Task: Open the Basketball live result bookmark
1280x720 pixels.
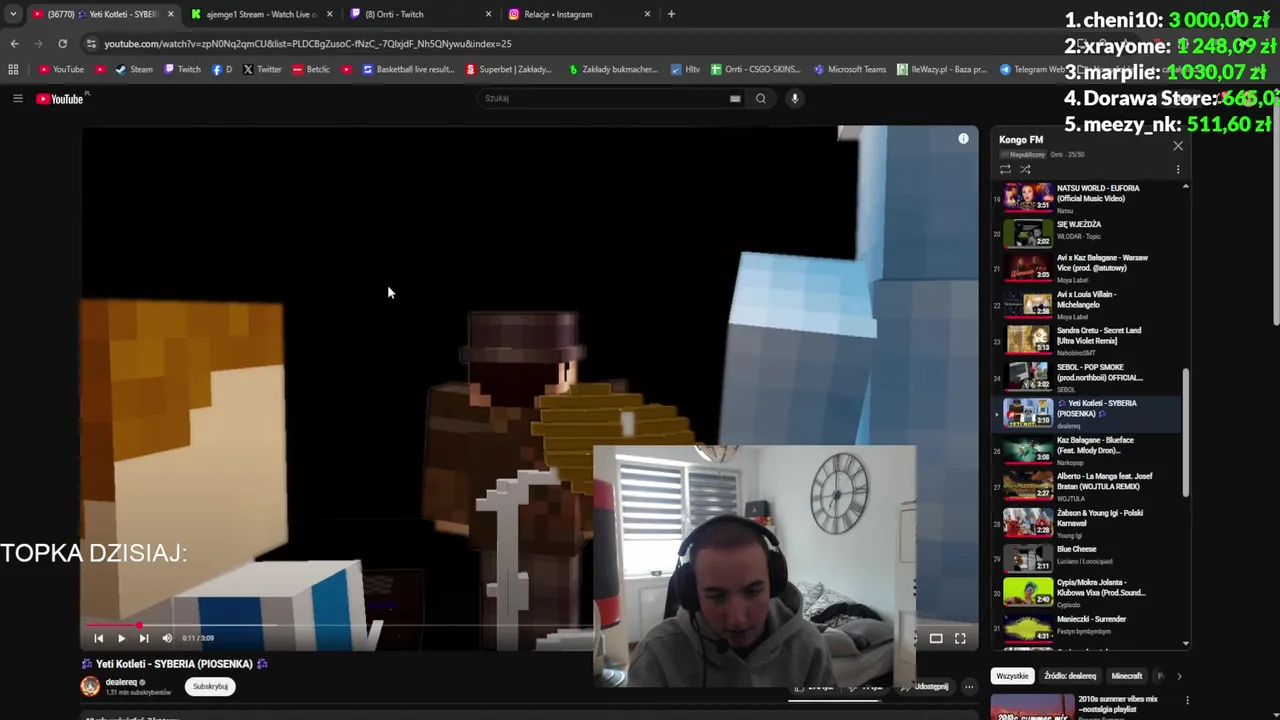Action: [x=408, y=69]
